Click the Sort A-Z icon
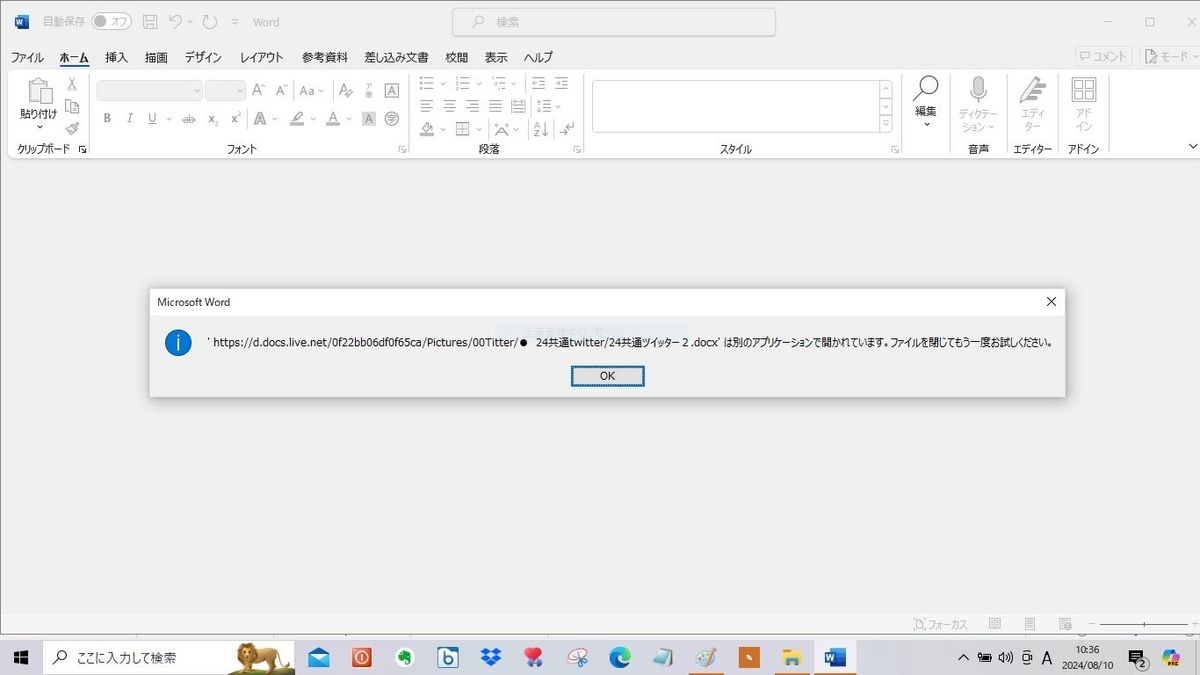Viewport: 1200px width, 675px height. click(540, 129)
